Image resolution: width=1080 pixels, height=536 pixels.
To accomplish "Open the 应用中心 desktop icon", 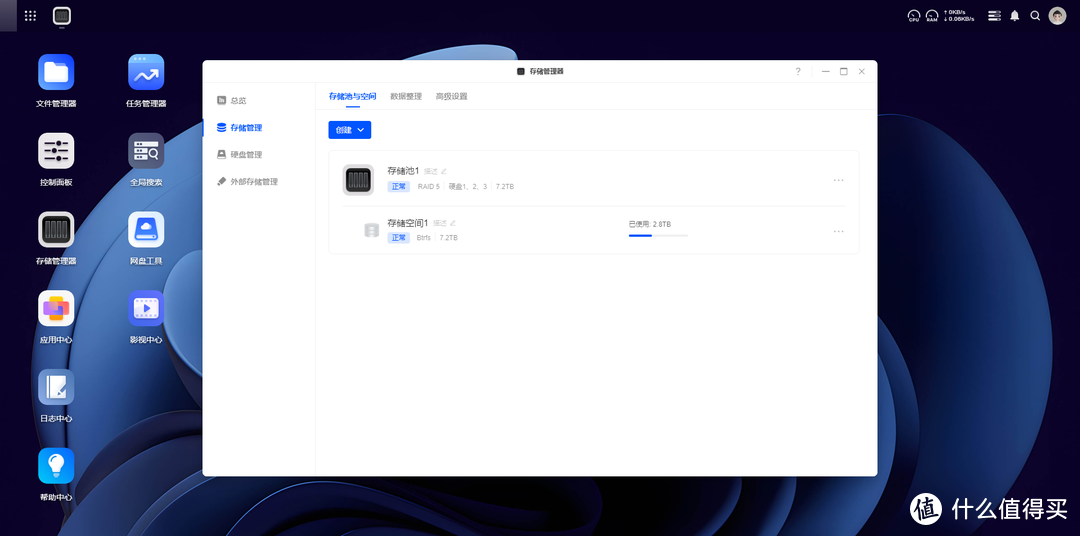I will (x=56, y=308).
